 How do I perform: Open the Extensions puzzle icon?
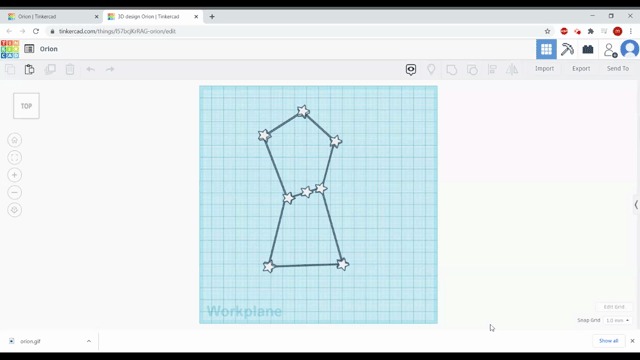(x=591, y=31)
